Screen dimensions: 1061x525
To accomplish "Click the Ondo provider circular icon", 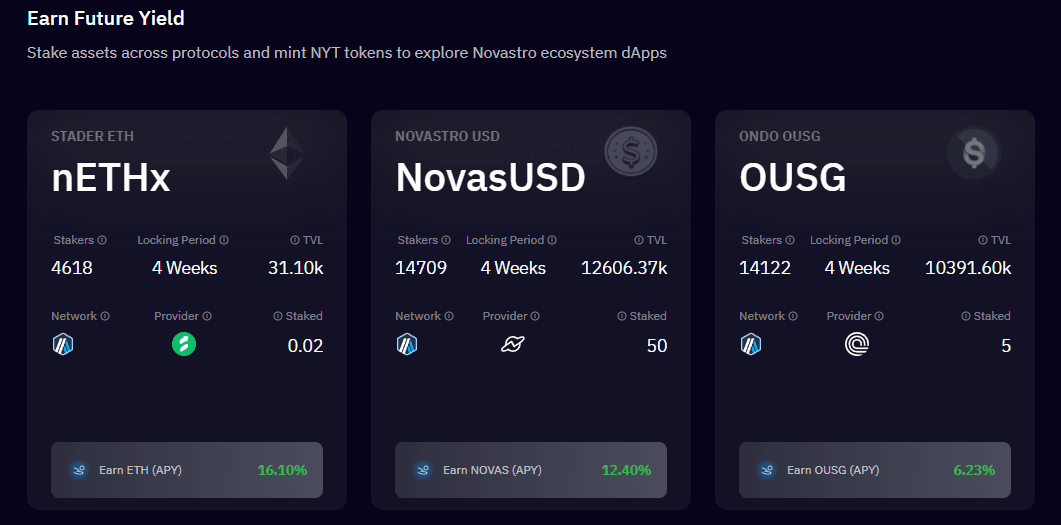I will pos(857,345).
